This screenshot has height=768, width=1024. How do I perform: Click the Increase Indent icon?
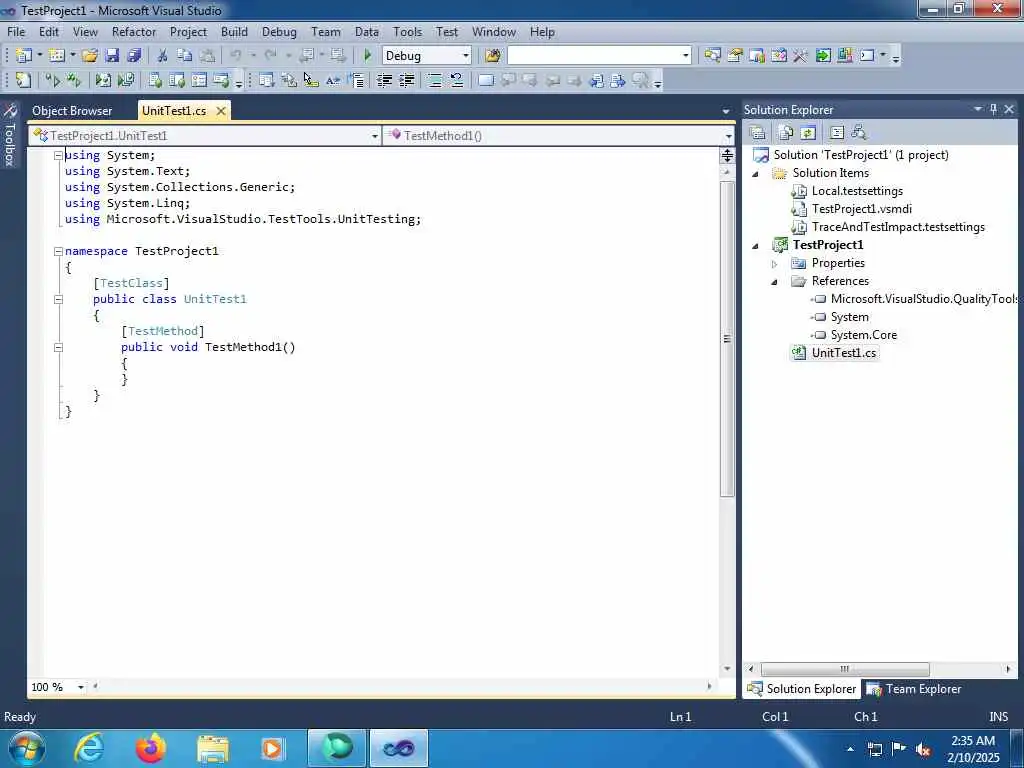tap(406, 80)
